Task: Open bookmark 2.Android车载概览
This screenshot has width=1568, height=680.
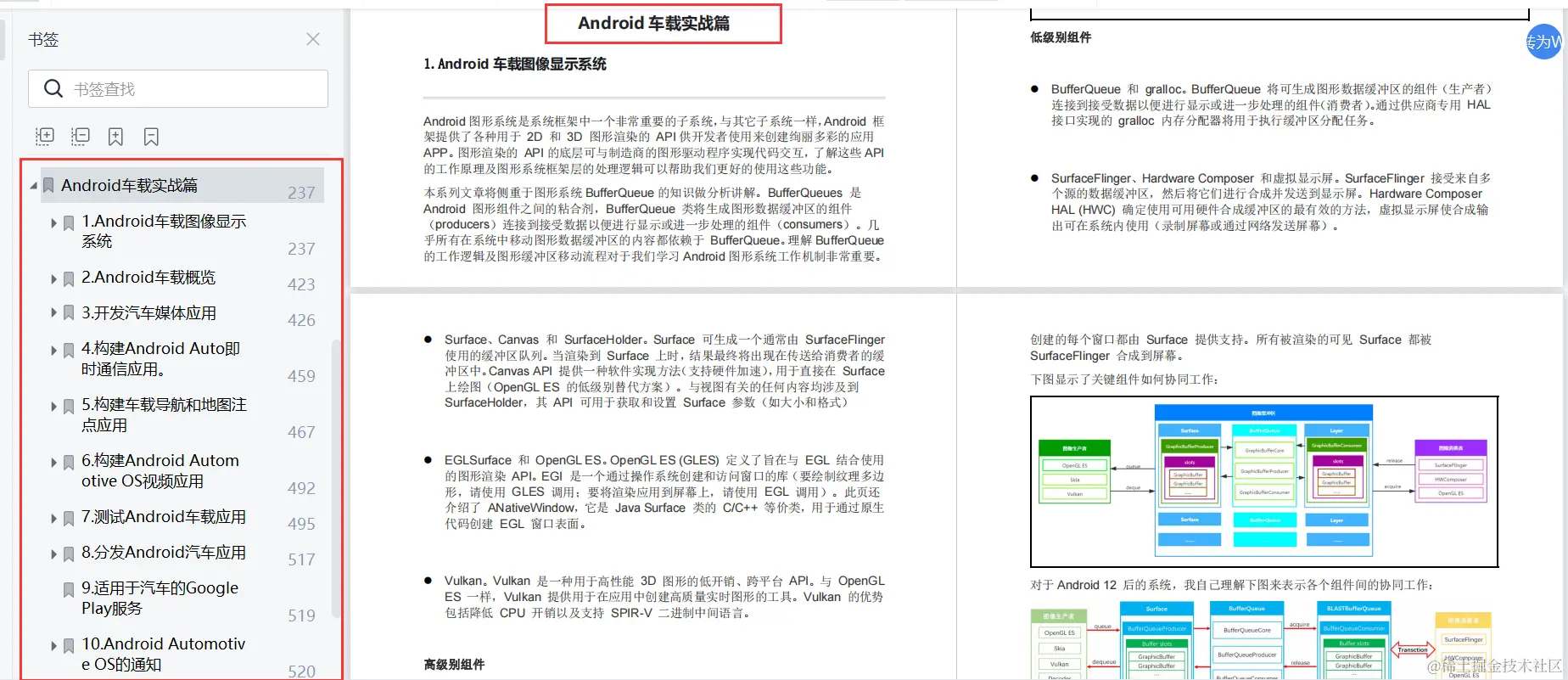Action: [x=148, y=278]
